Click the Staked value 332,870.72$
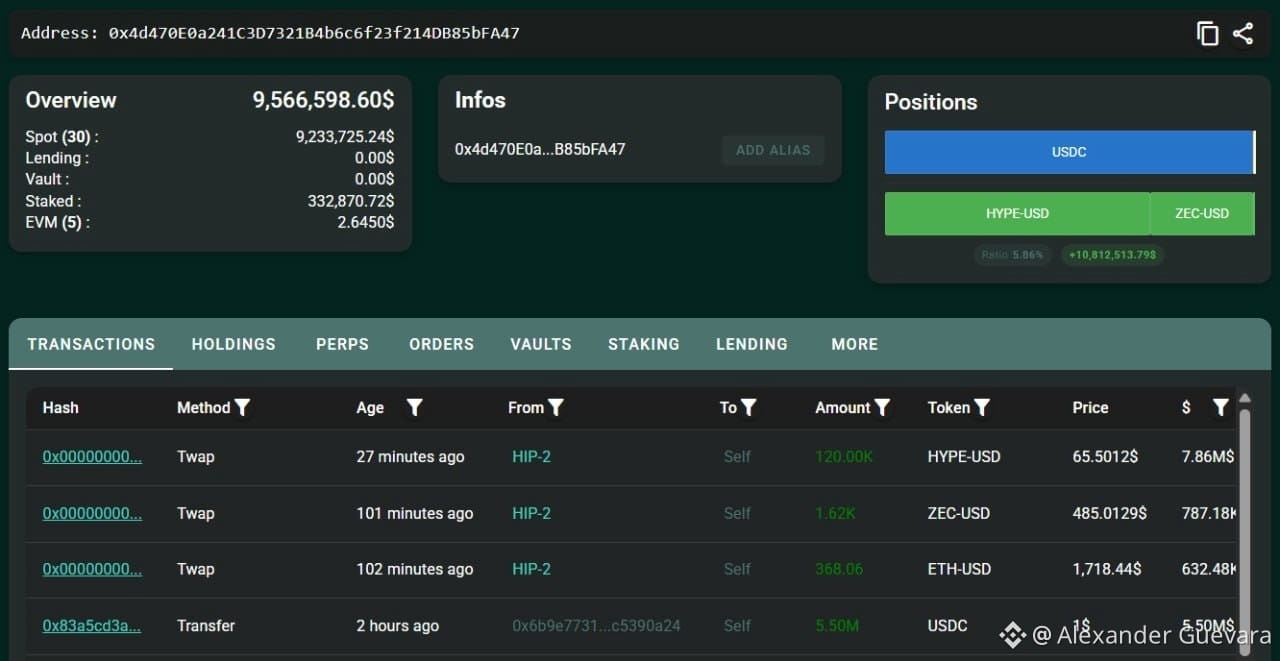 click(351, 201)
